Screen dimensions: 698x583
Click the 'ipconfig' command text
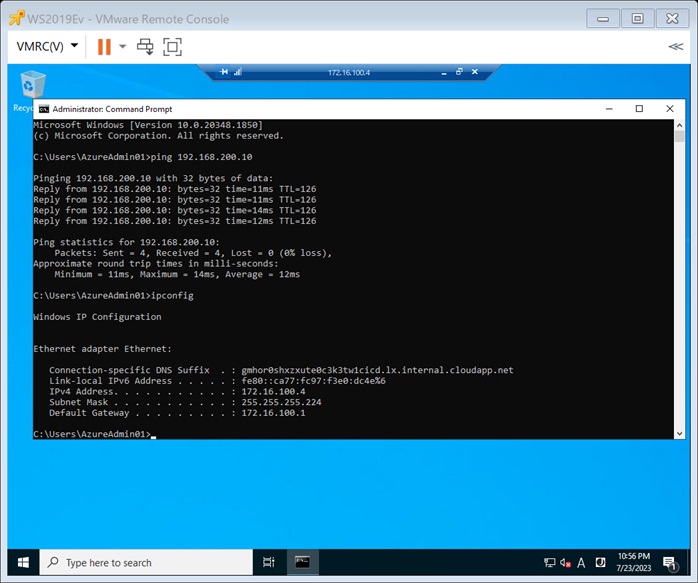[x=172, y=296]
